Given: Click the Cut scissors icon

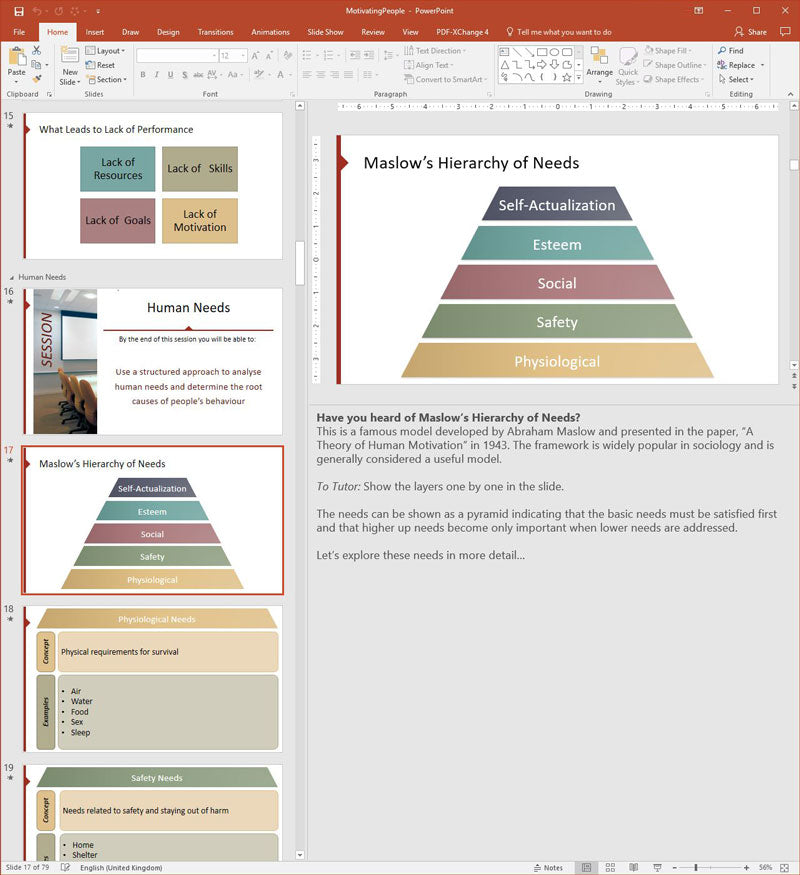Looking at the screenshot, I should coord(36,51).
